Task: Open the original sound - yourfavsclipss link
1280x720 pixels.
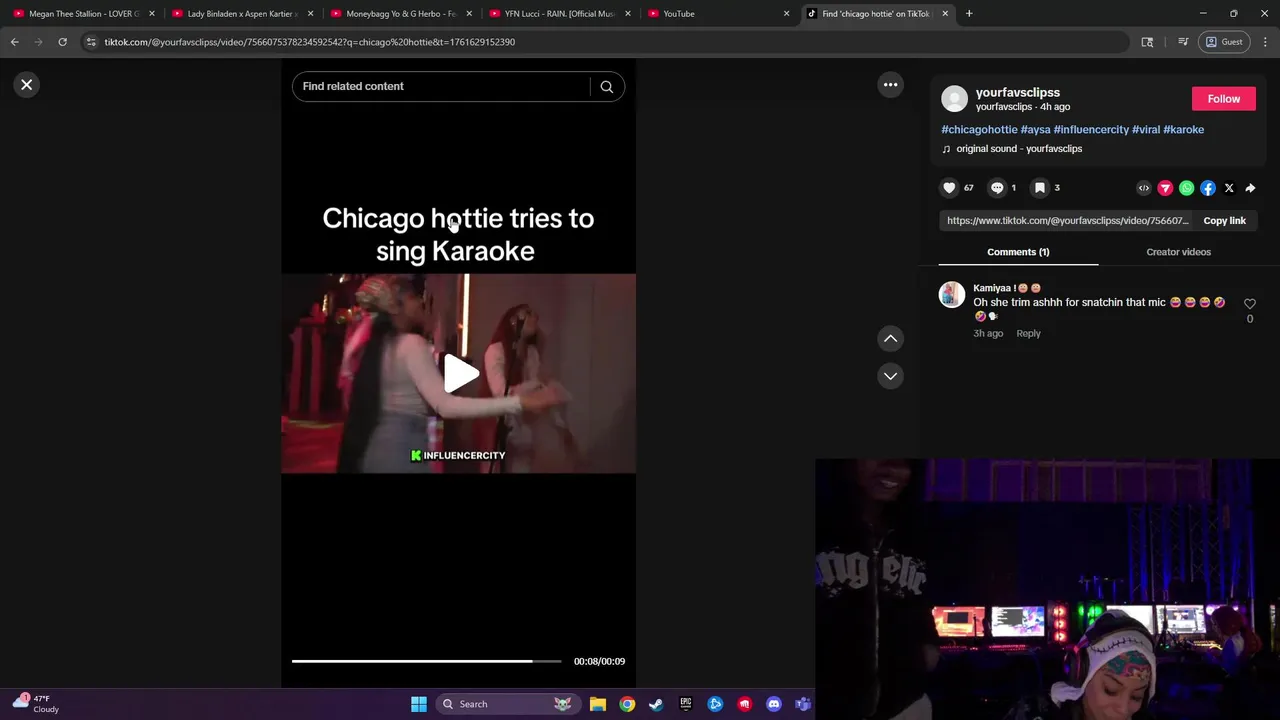Action: 1019,149
